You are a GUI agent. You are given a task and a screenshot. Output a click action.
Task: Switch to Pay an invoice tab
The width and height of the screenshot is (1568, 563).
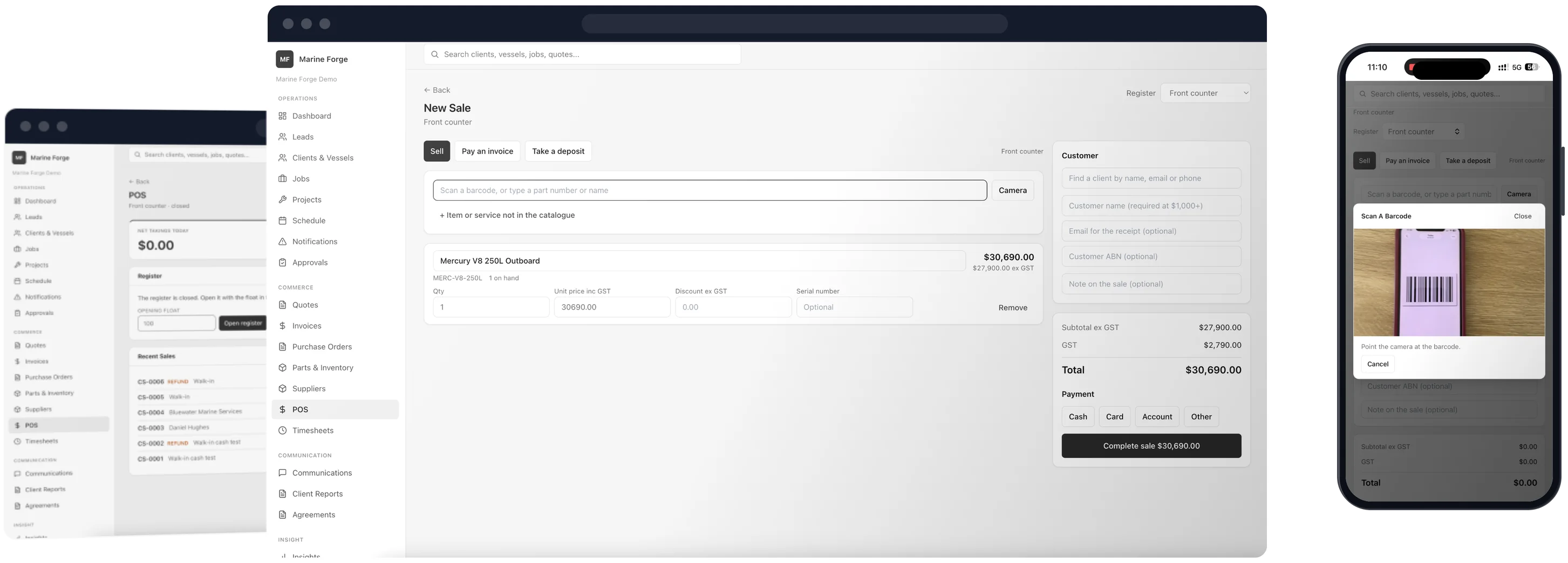pos(487,151)
